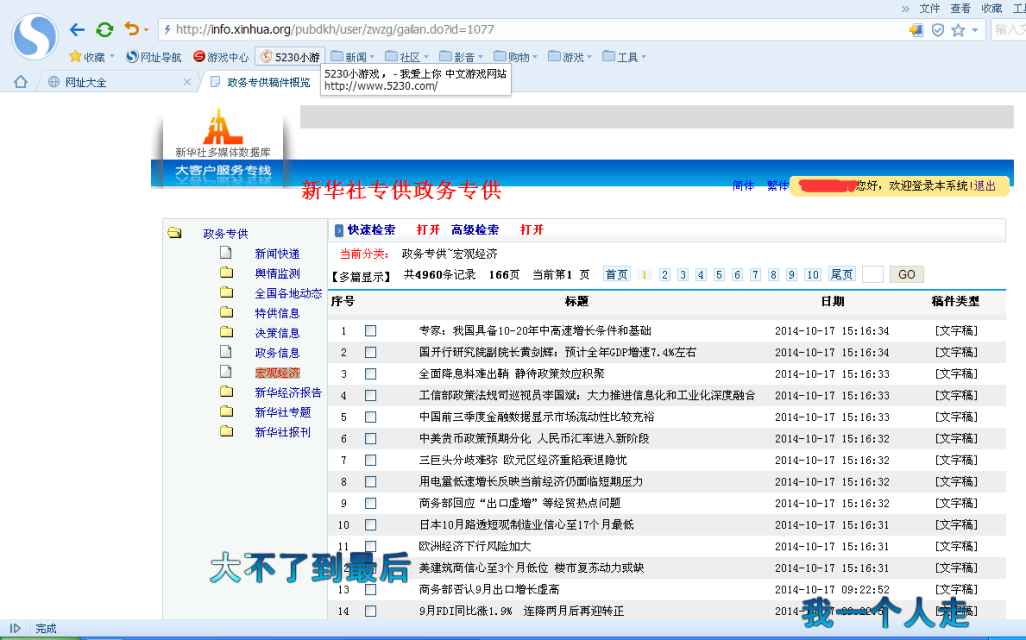
Task: Expand hidden menus with double chevron
Action: [905, 9]
